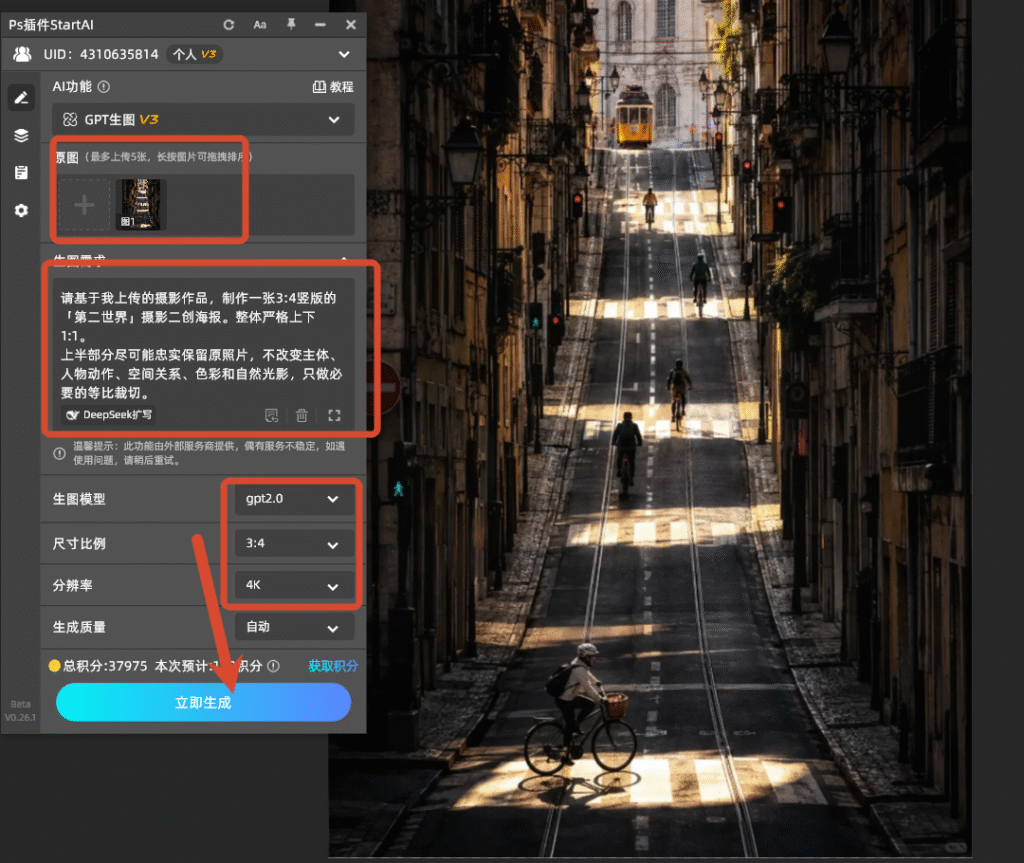
Task: Click the 生成质量 label
Action: click(79, 627)
